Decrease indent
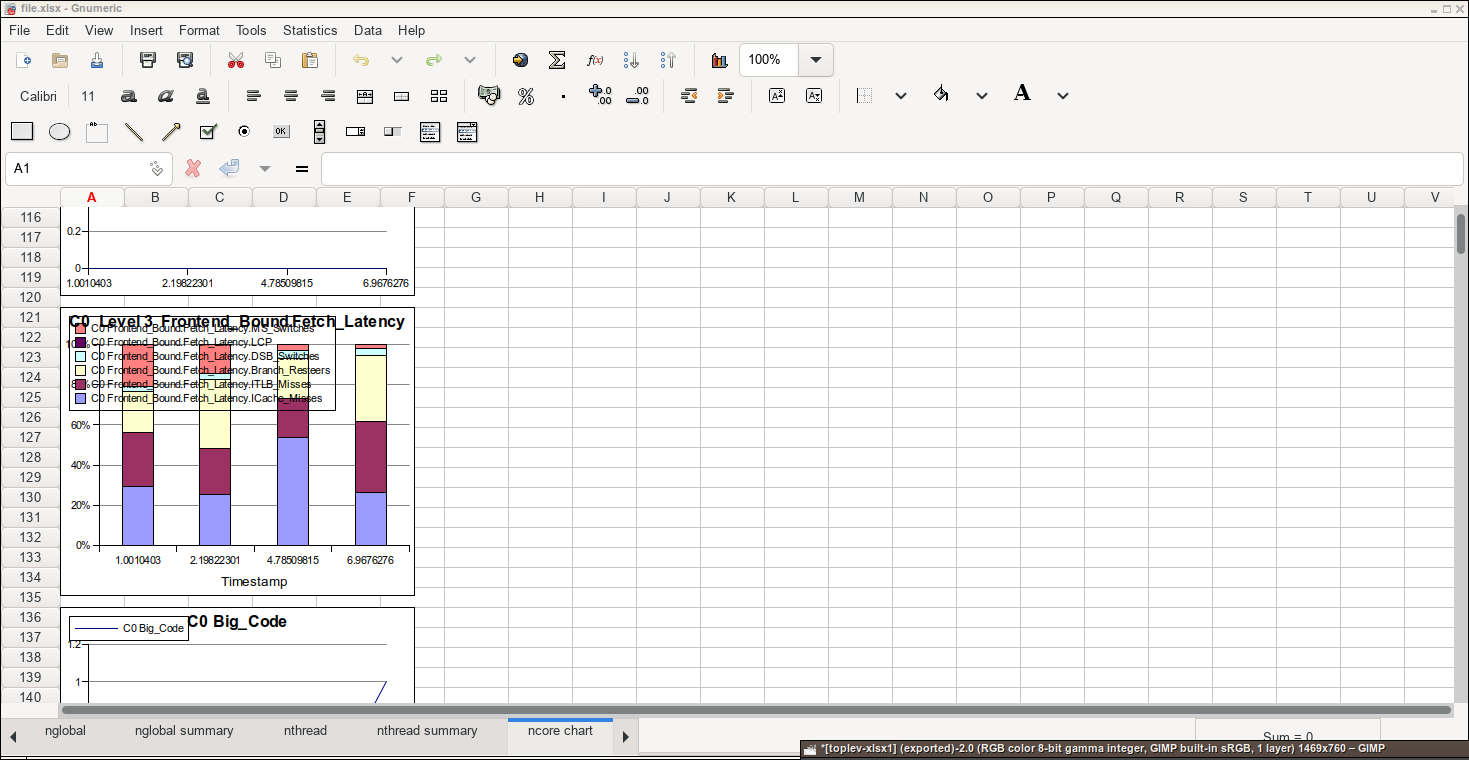Screen dimensions: 1469x760 click(x=688, y=96)
